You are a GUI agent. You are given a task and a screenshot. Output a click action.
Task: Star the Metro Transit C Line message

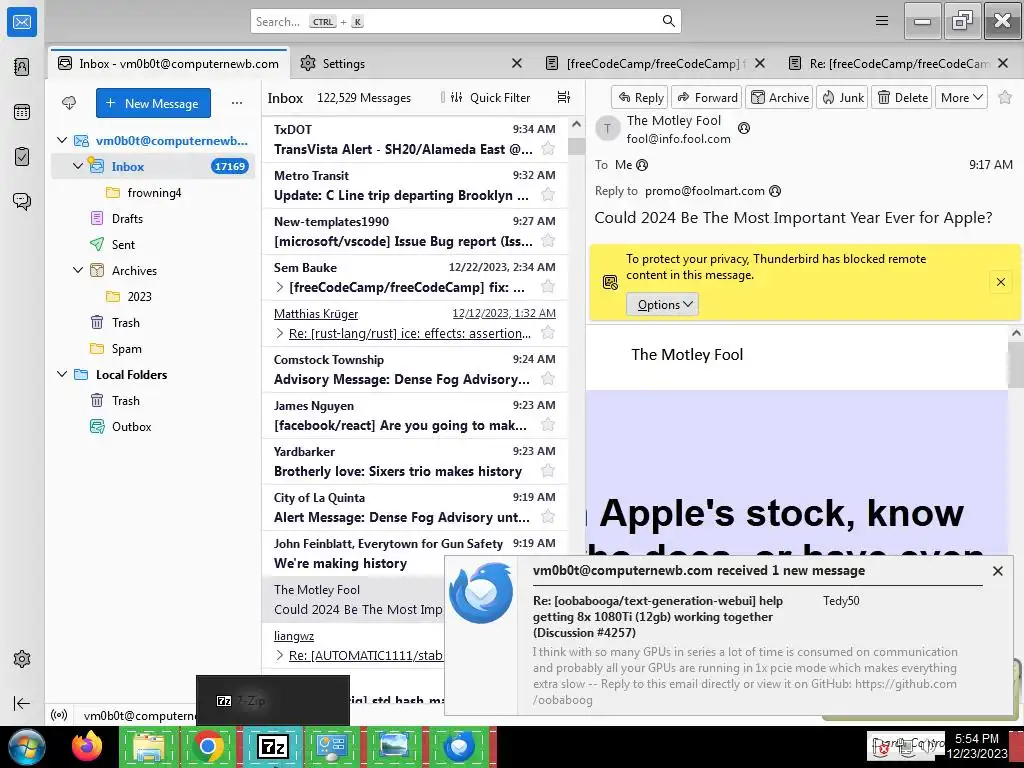point(548,195)
